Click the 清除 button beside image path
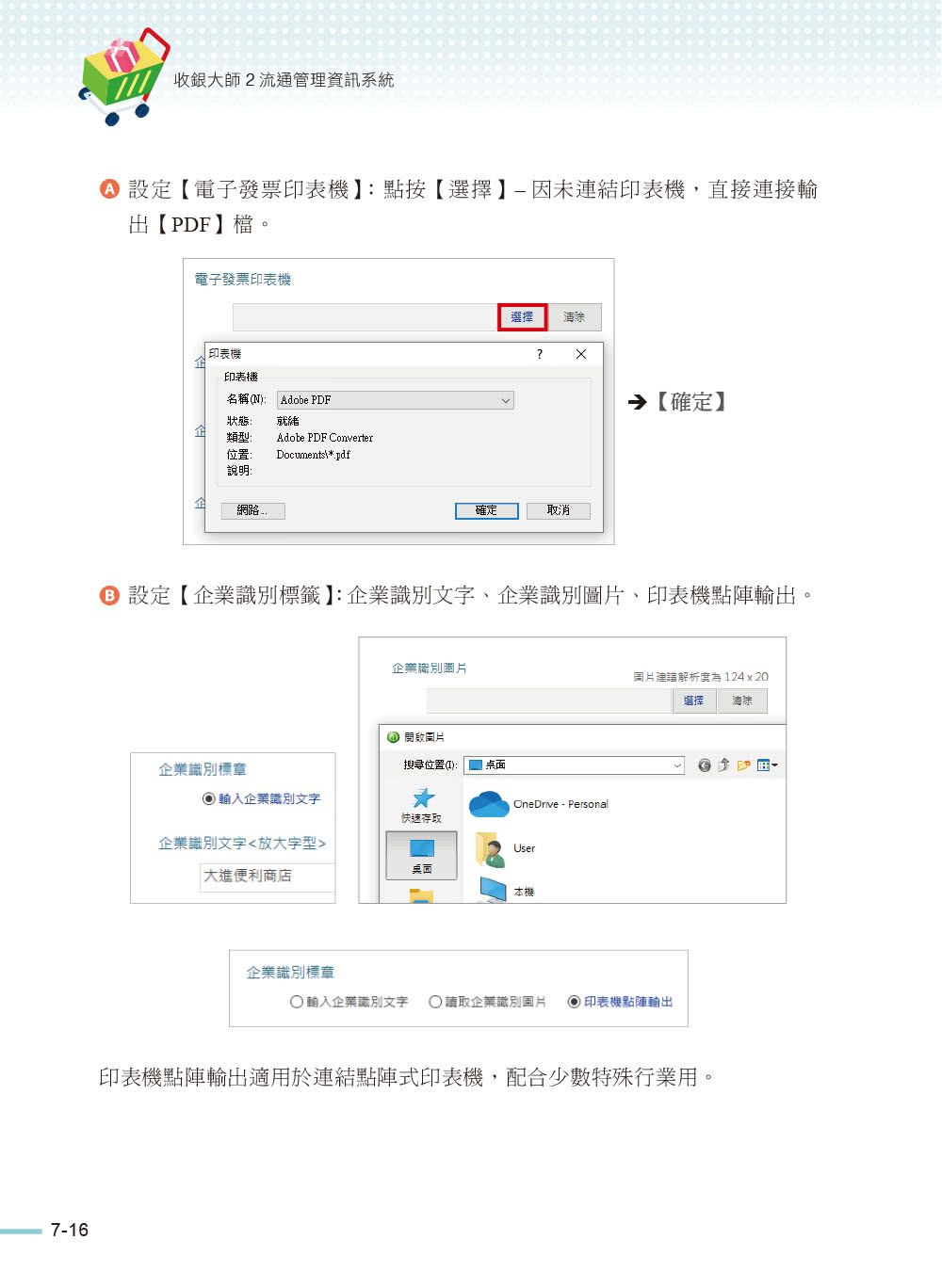The width and height of the screenshot is (942, 1288). 742,700
